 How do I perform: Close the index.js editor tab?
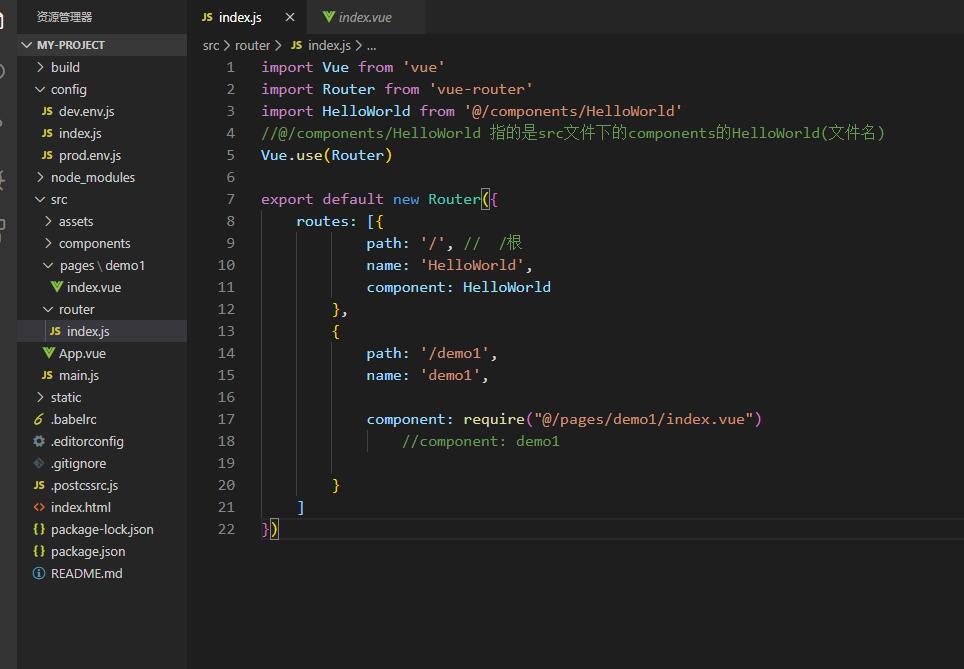290,17
